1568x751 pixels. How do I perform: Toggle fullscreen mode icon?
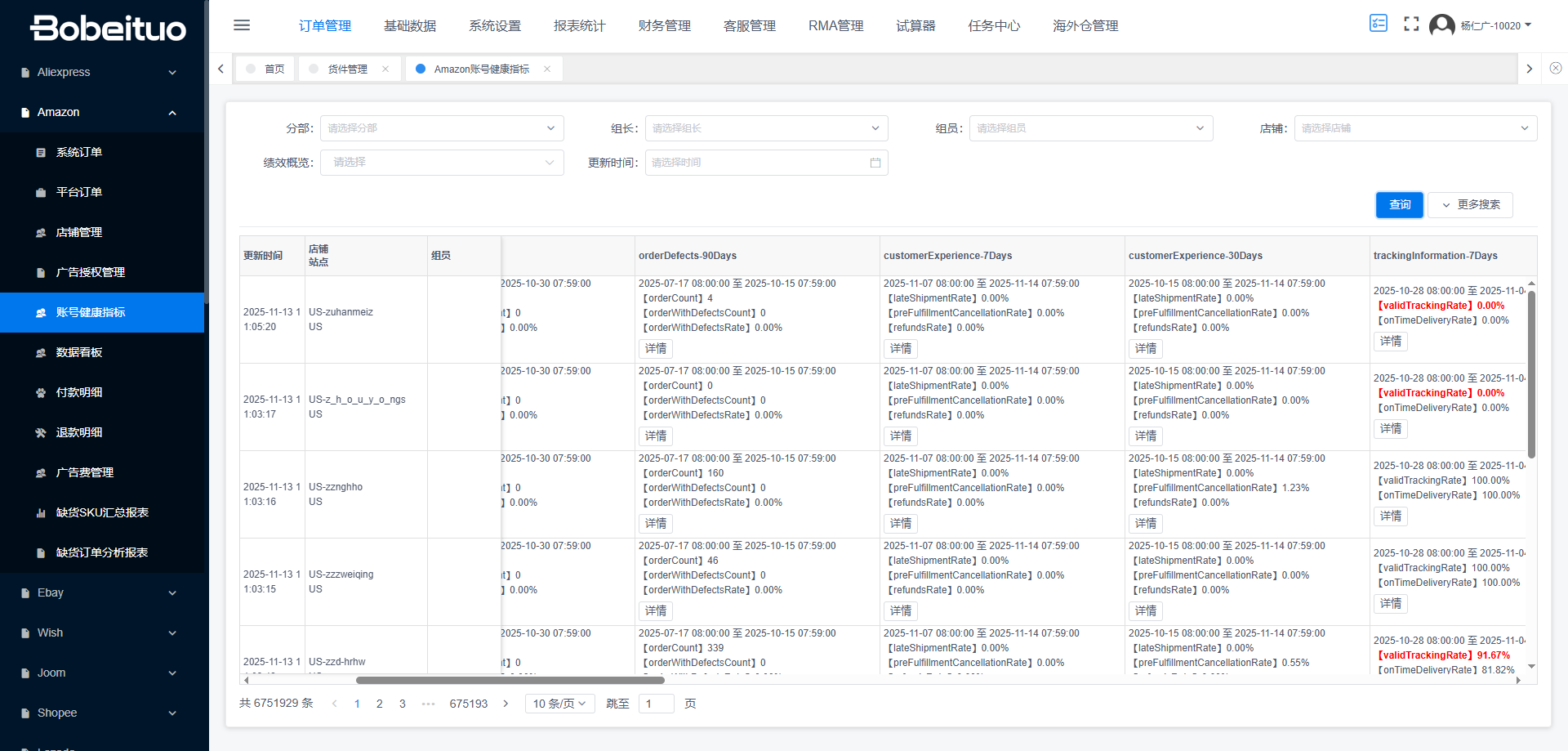coord(1411,25)
